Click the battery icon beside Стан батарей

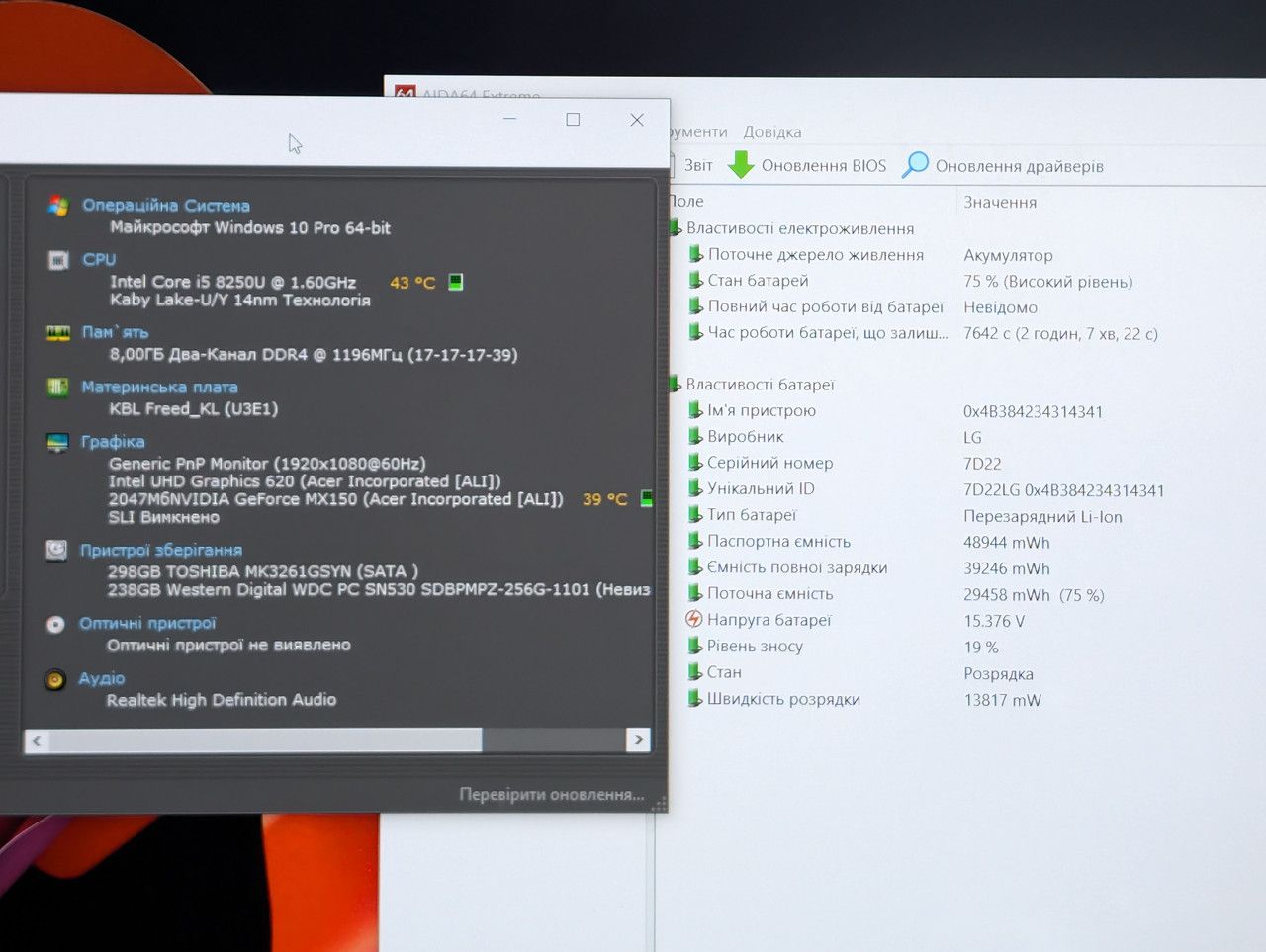[x=695, y=281]
